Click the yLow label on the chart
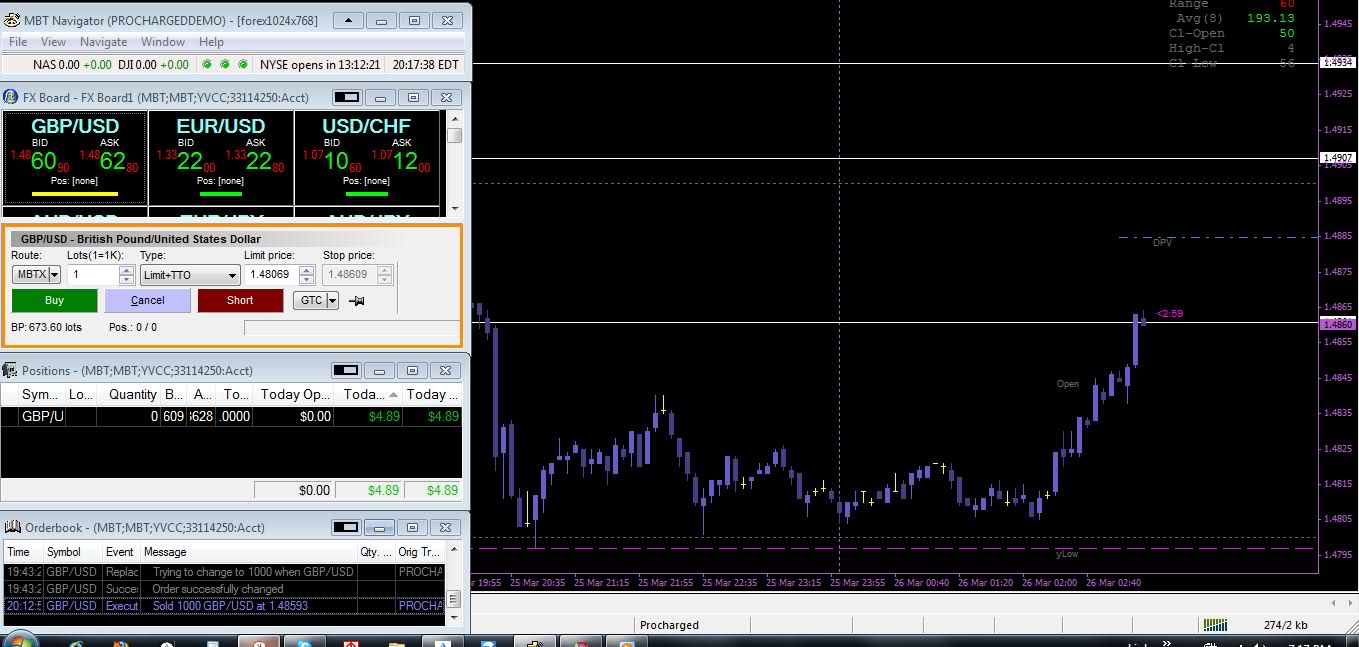This screenshot has height=647, width=1359. click(x=1067, y=554)
